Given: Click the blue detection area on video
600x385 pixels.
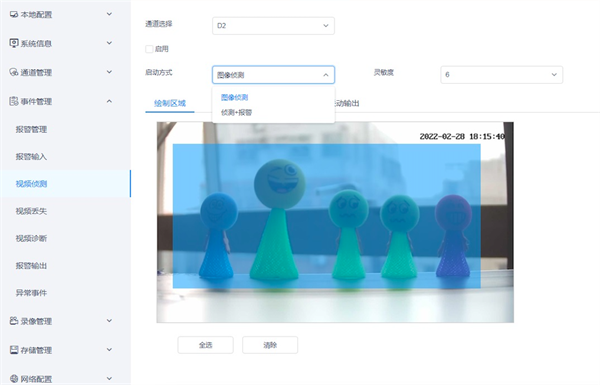Looking at the screenshot, I should (326, 216).
